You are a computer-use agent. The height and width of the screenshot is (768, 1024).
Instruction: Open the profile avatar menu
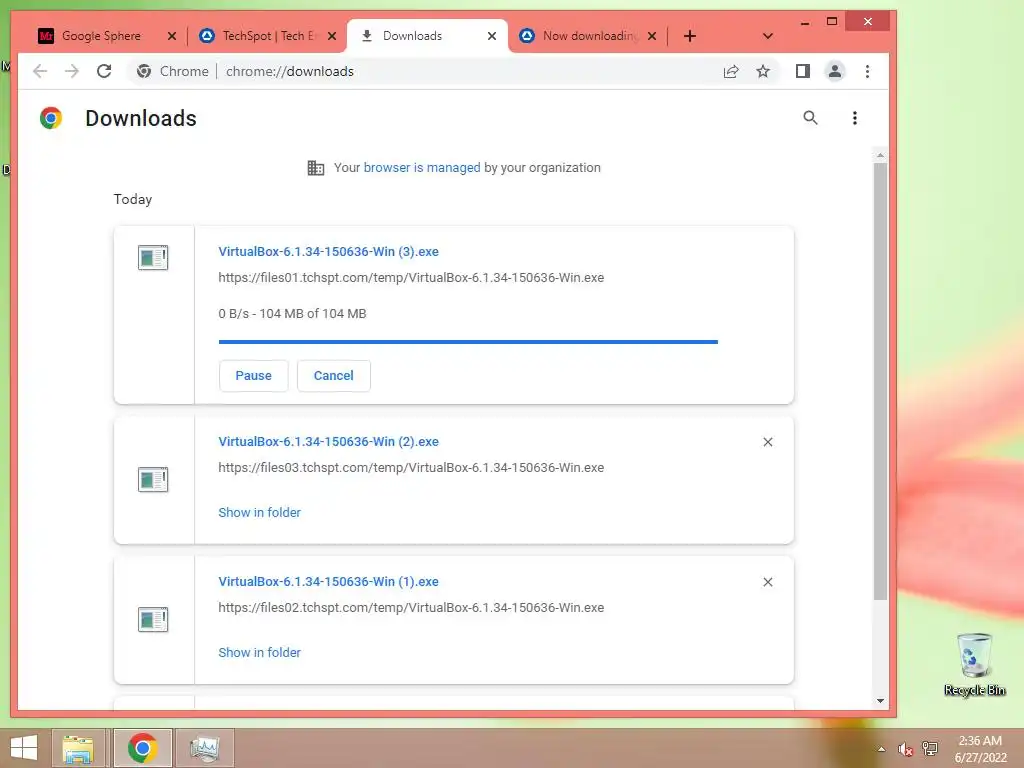coord(835,71)
